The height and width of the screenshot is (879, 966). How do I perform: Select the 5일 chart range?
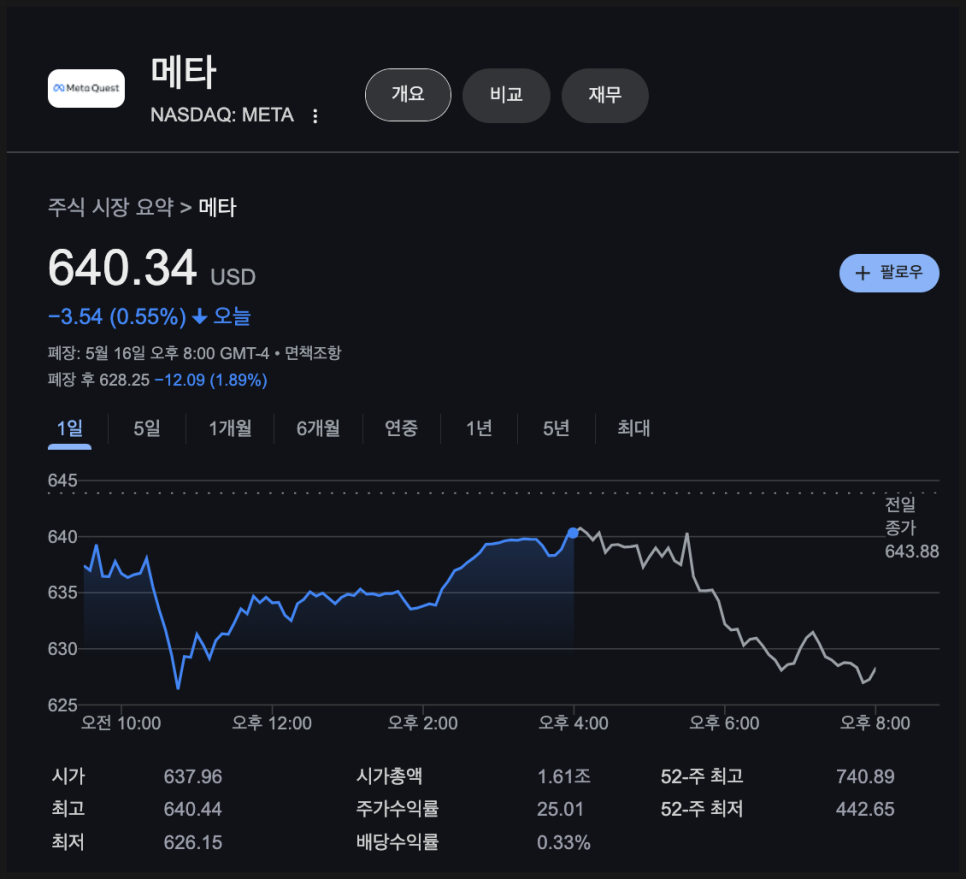click(147, 428)
